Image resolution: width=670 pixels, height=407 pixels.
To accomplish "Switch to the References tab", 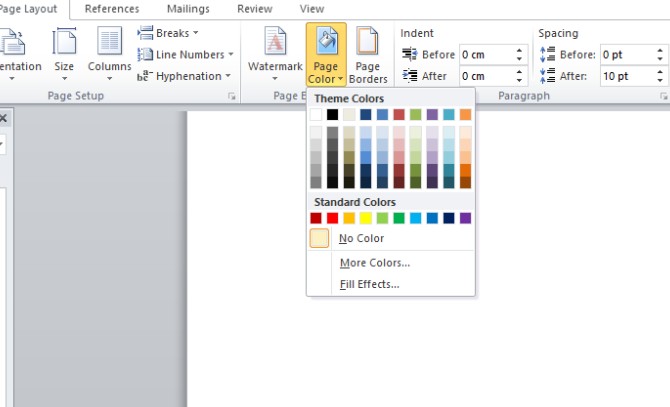I will [112, 9].
